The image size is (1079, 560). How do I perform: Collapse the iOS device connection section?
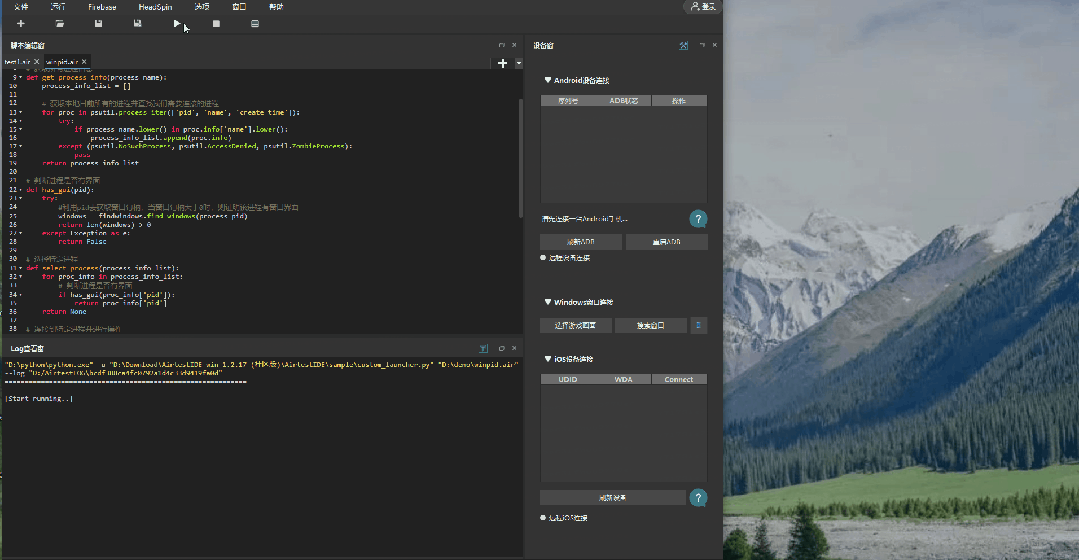(x=548, y=358)
